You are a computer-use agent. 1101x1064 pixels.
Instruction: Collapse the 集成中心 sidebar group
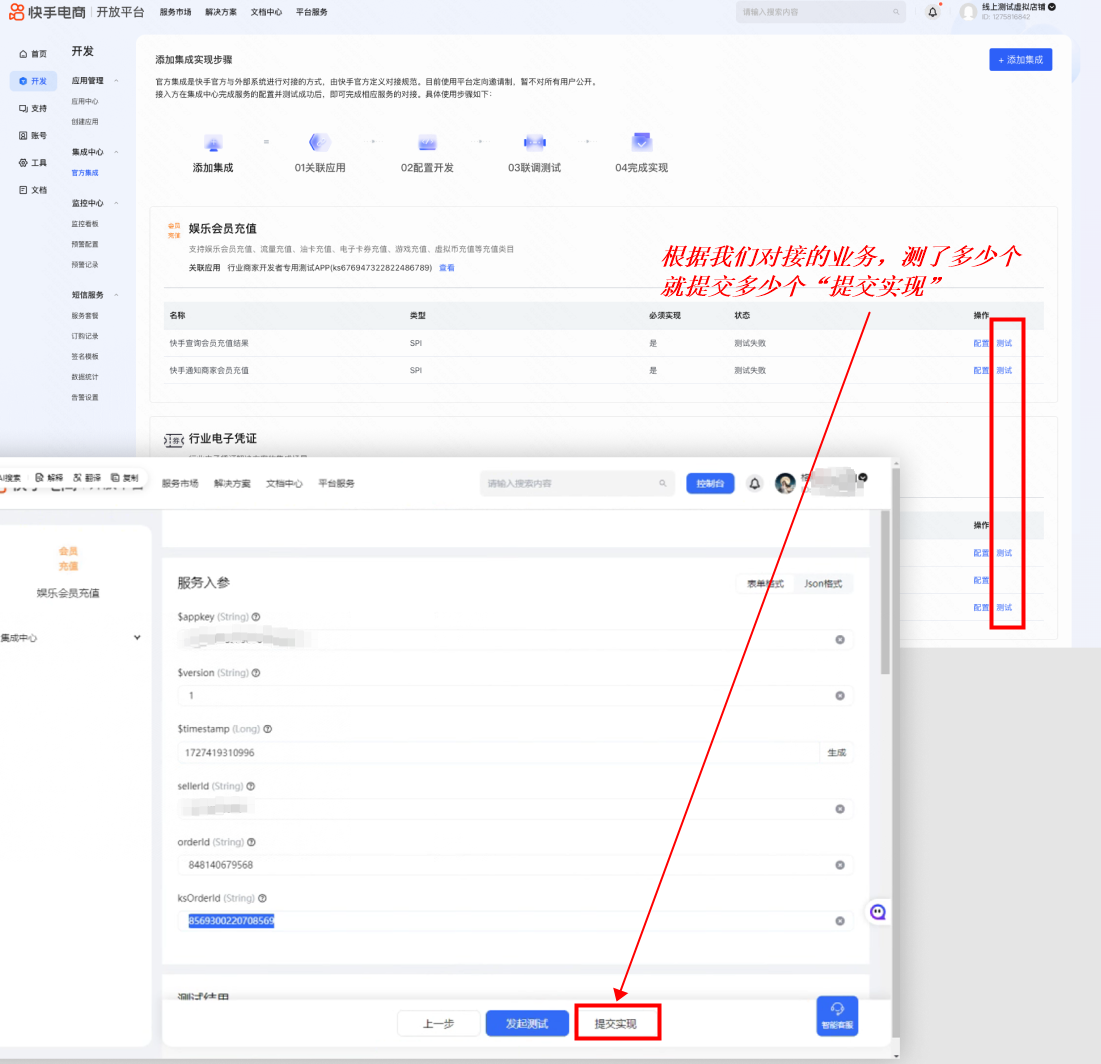click(x=116, y=152)
